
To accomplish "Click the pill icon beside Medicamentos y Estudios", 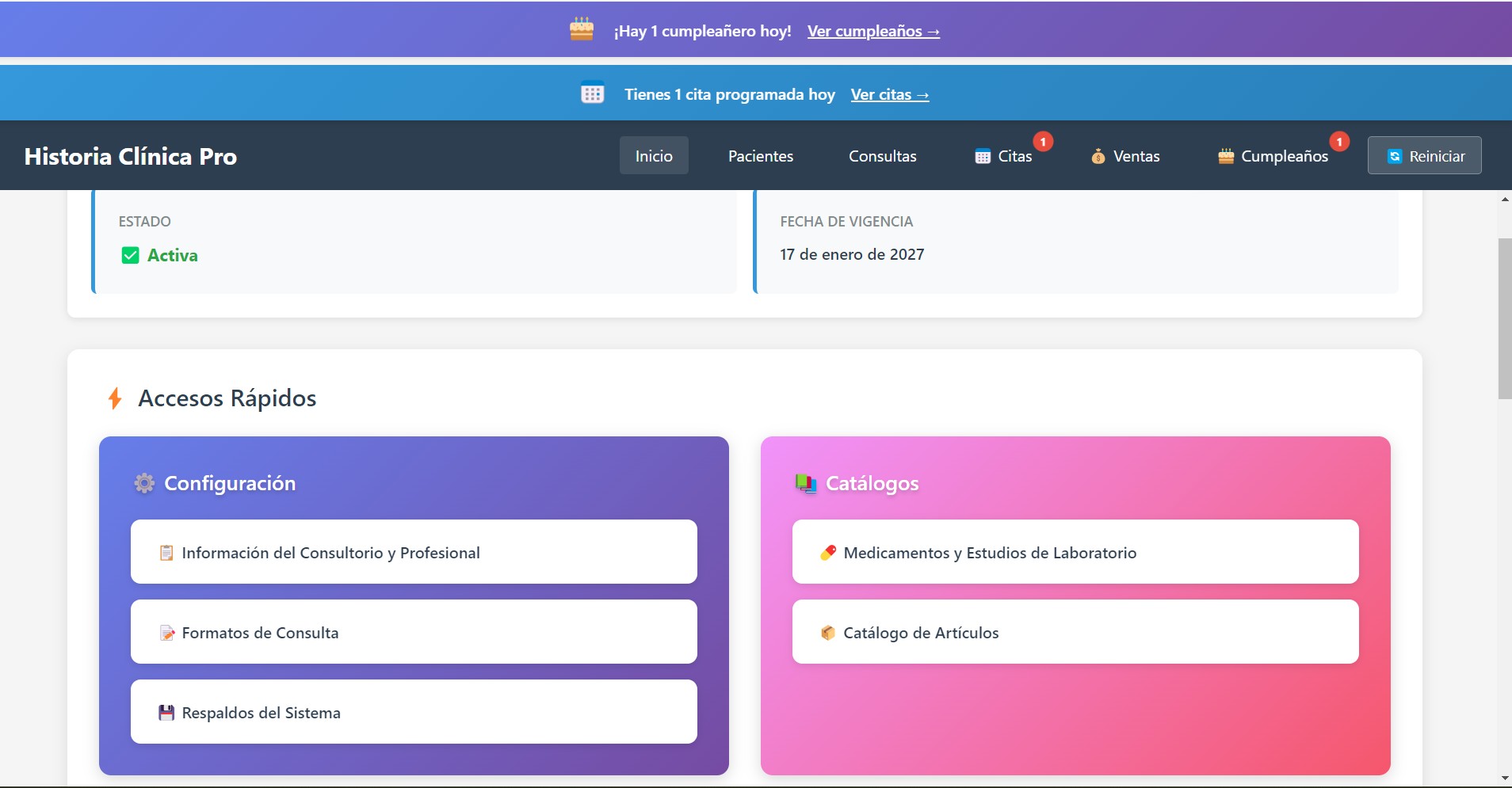I will click(x=828, y=552).
